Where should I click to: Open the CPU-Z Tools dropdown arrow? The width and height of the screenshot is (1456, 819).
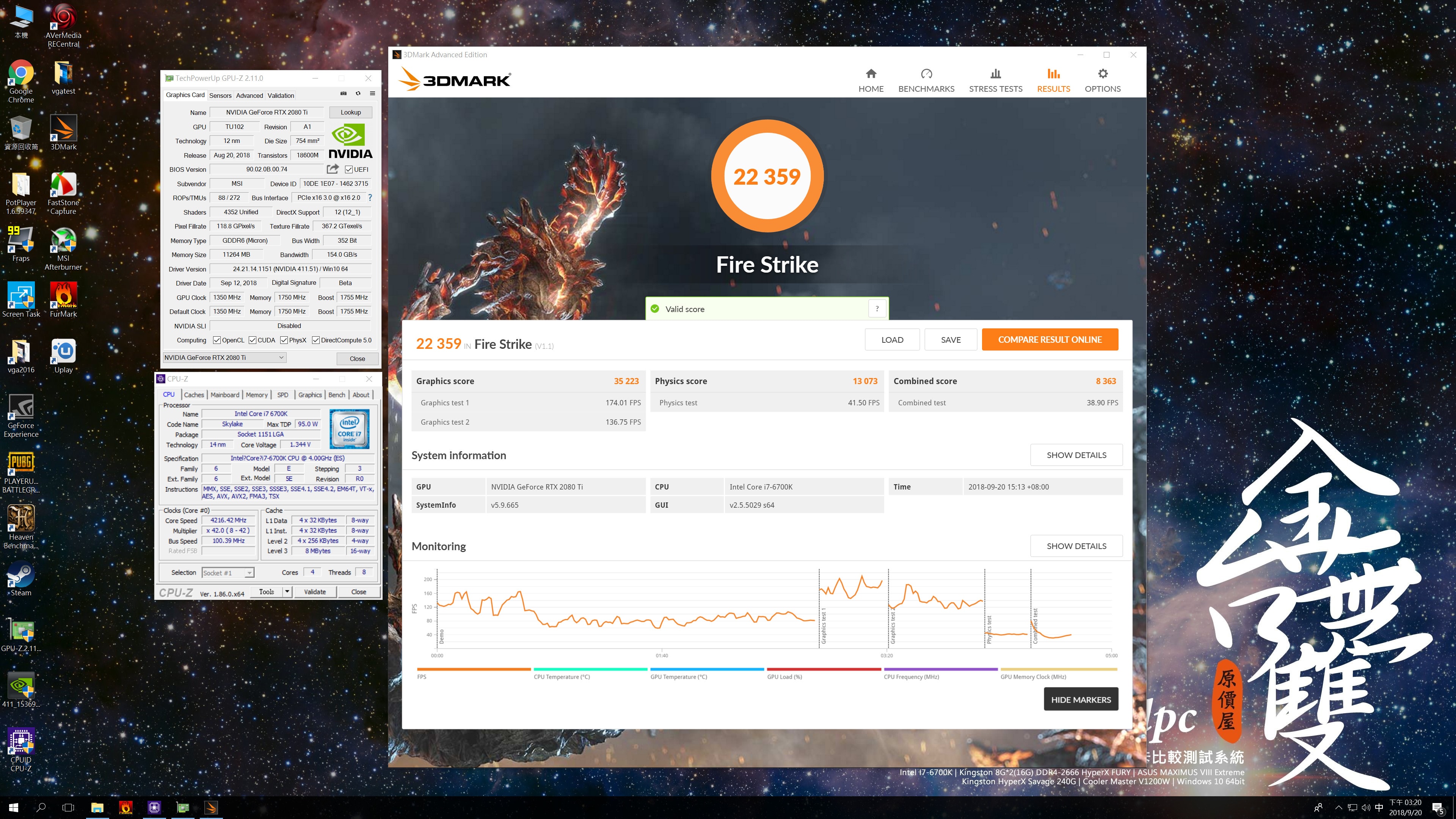click(287, 592)
